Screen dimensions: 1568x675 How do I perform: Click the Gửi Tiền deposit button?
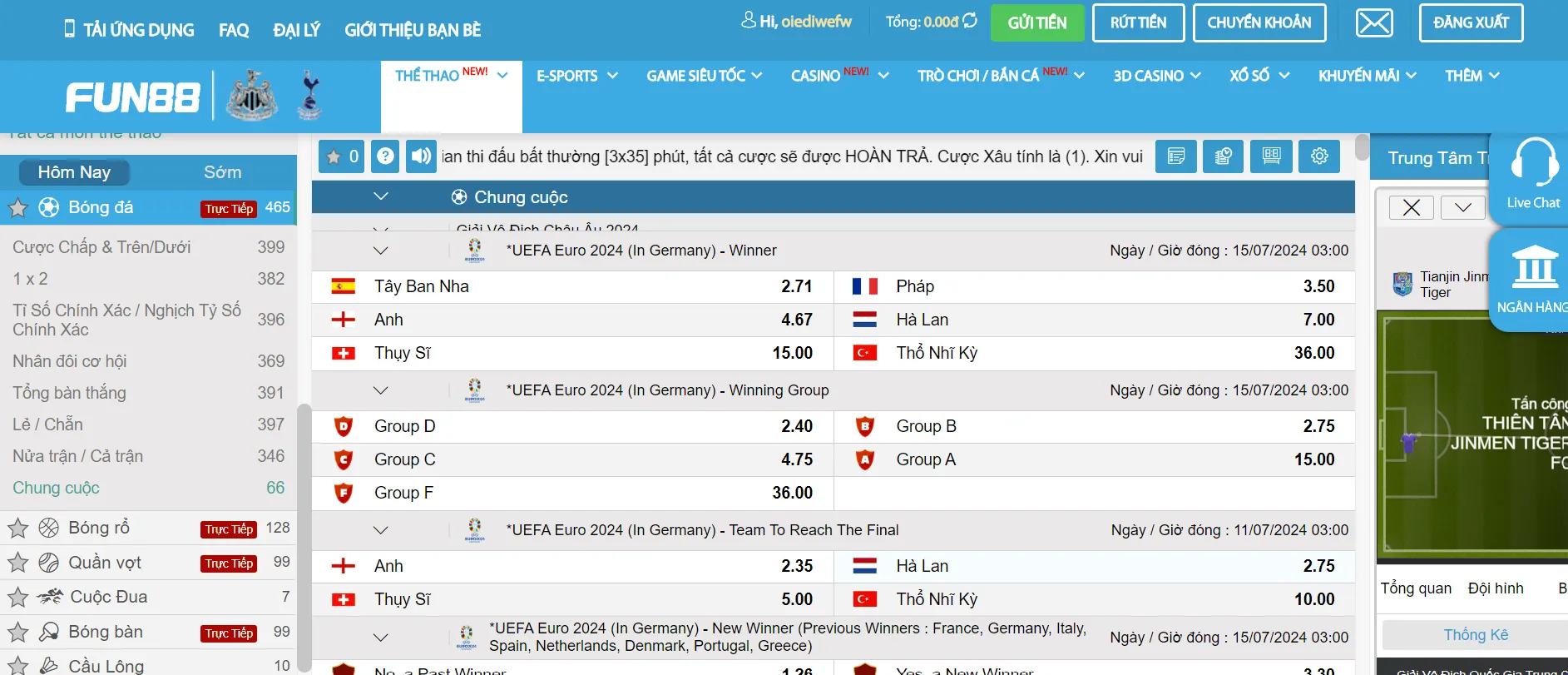(1037, 23)
